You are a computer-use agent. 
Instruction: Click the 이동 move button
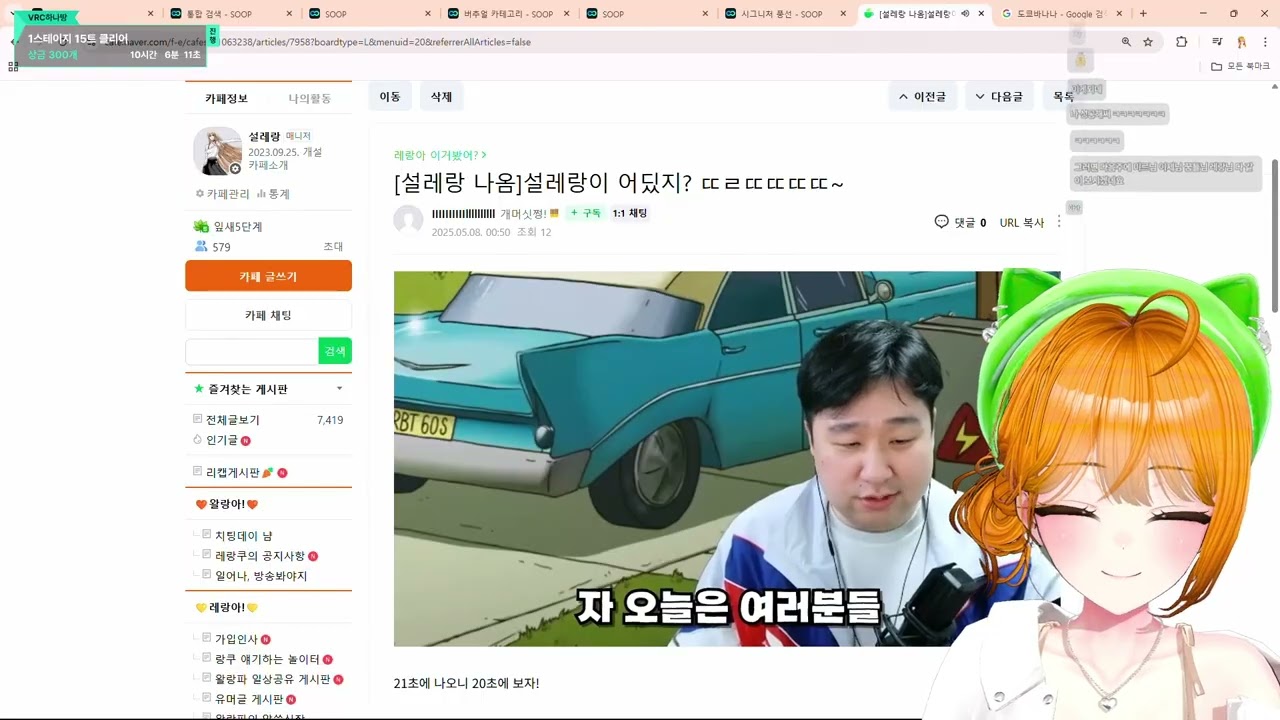click(x=390, y=97)
